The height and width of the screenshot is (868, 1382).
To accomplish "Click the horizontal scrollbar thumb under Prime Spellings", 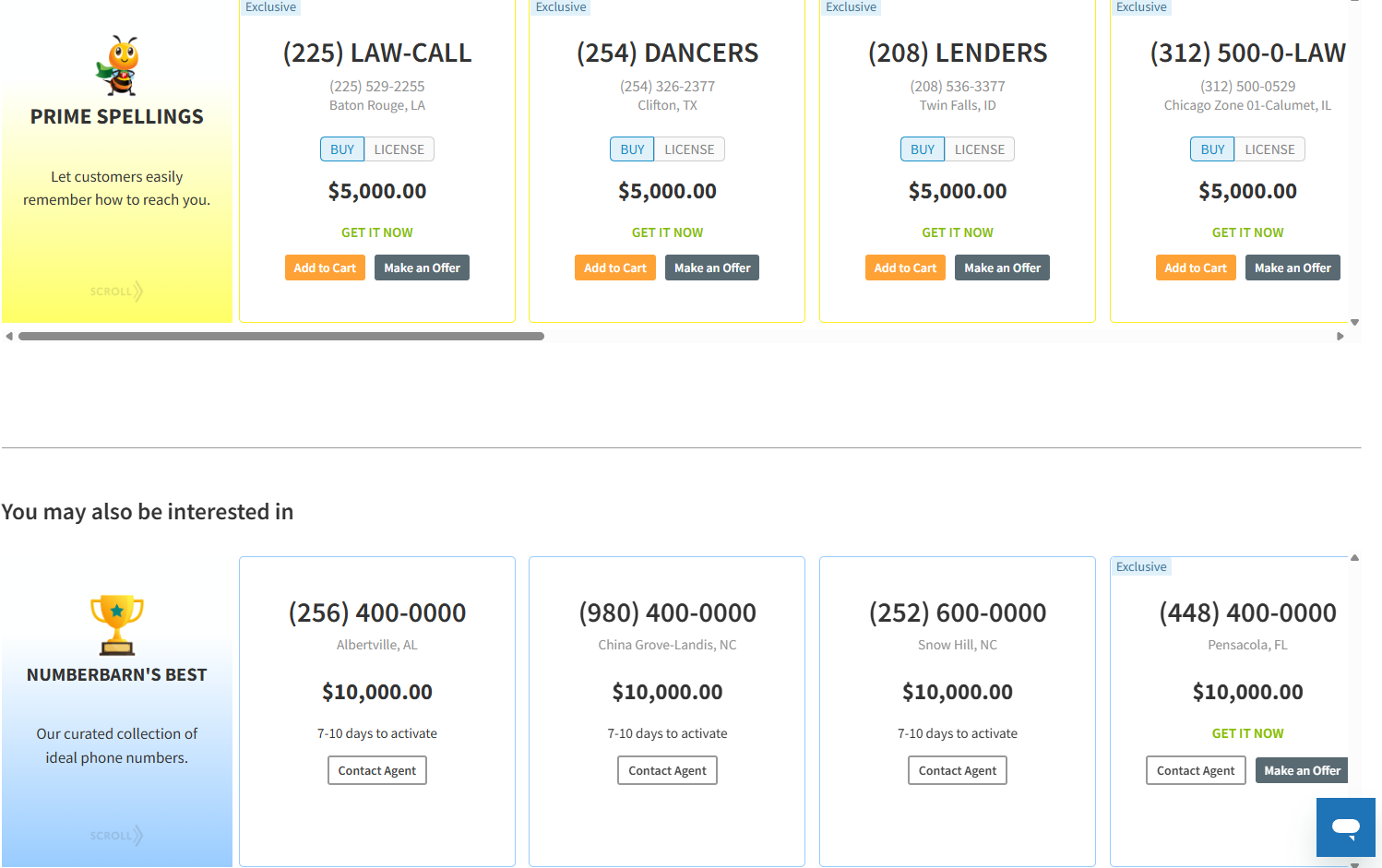I will click(x=281, y=337).
